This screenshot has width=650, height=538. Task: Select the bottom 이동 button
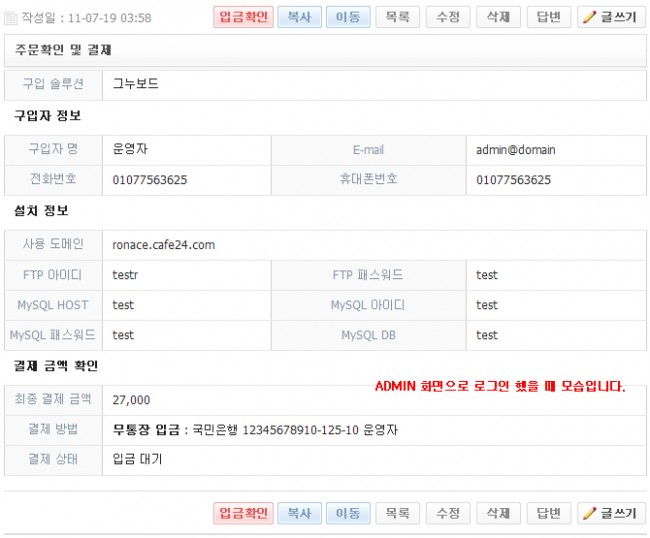coord(348,513)
